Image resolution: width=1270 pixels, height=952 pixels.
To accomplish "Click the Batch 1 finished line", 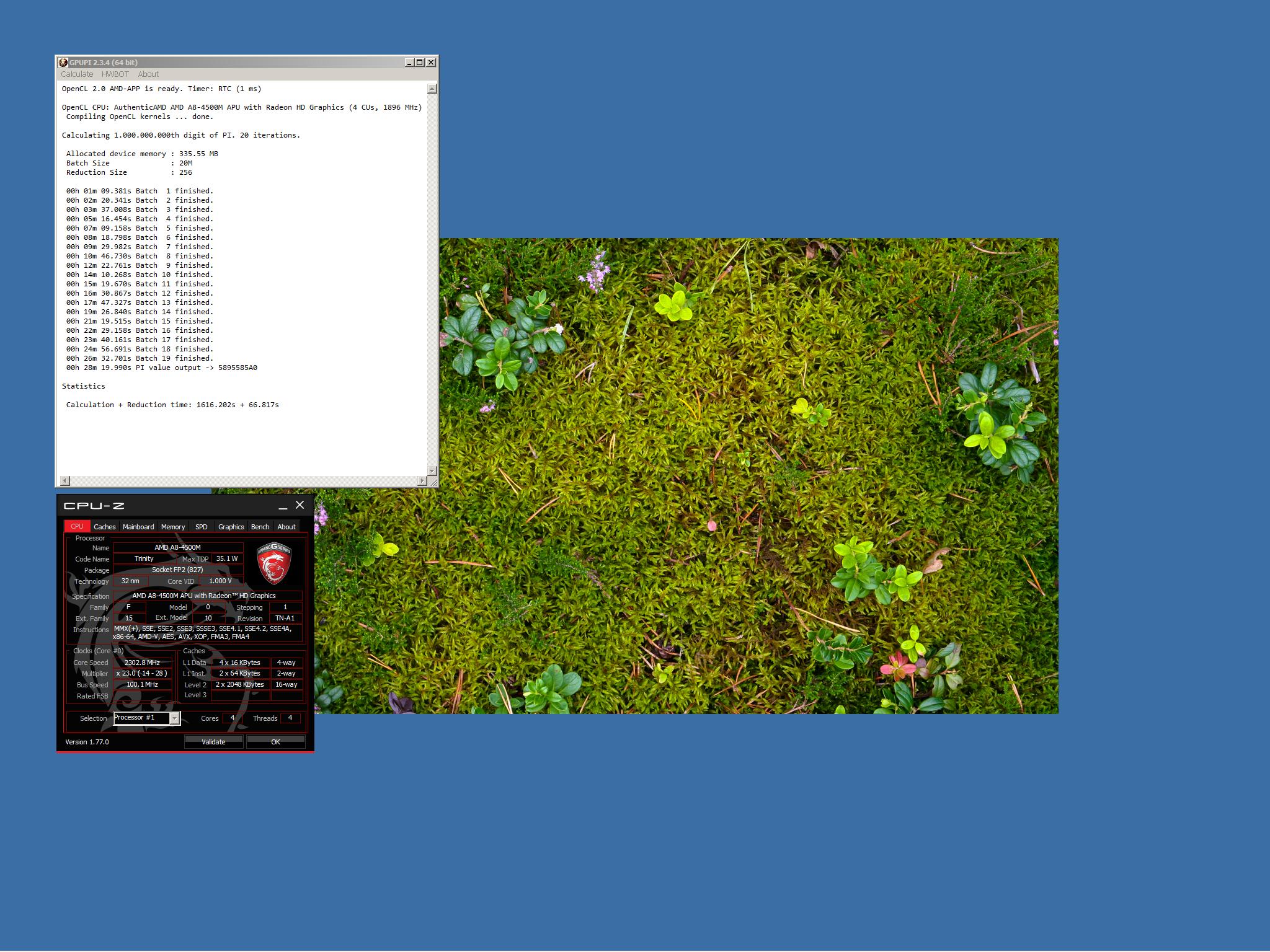I will point(140,191).
